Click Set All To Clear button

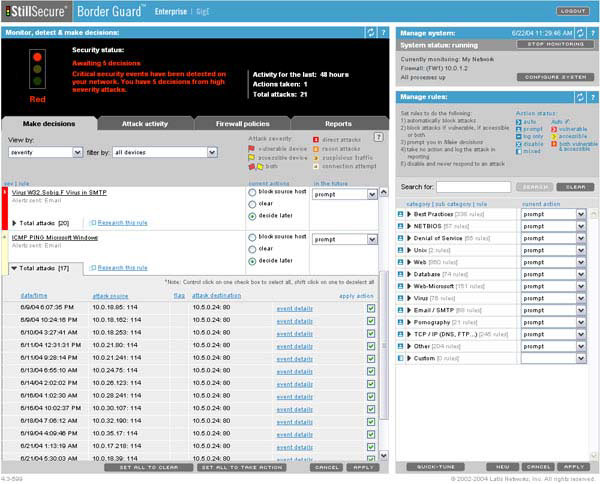click(x=148, y=468)
